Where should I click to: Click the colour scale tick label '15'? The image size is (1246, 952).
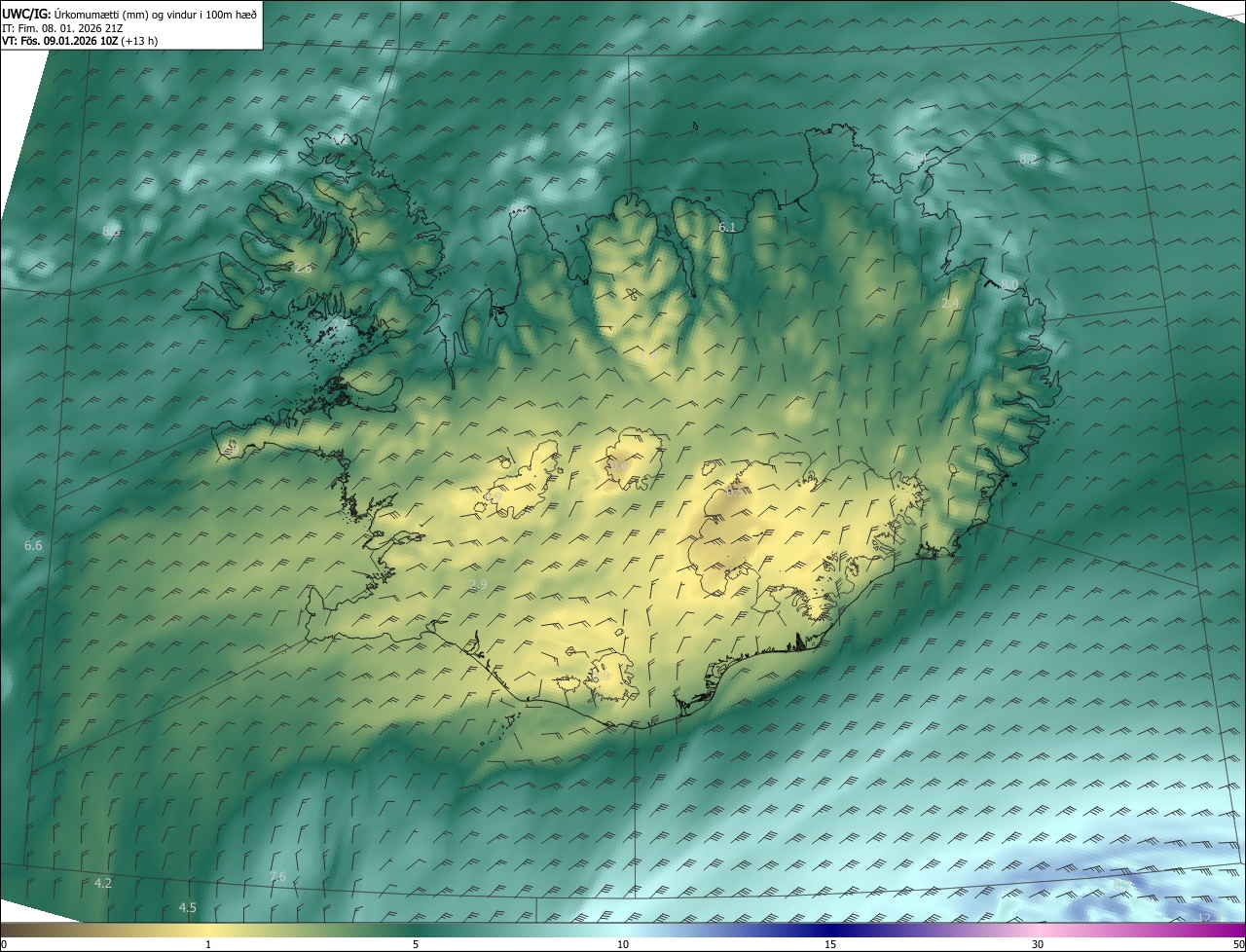830,944
